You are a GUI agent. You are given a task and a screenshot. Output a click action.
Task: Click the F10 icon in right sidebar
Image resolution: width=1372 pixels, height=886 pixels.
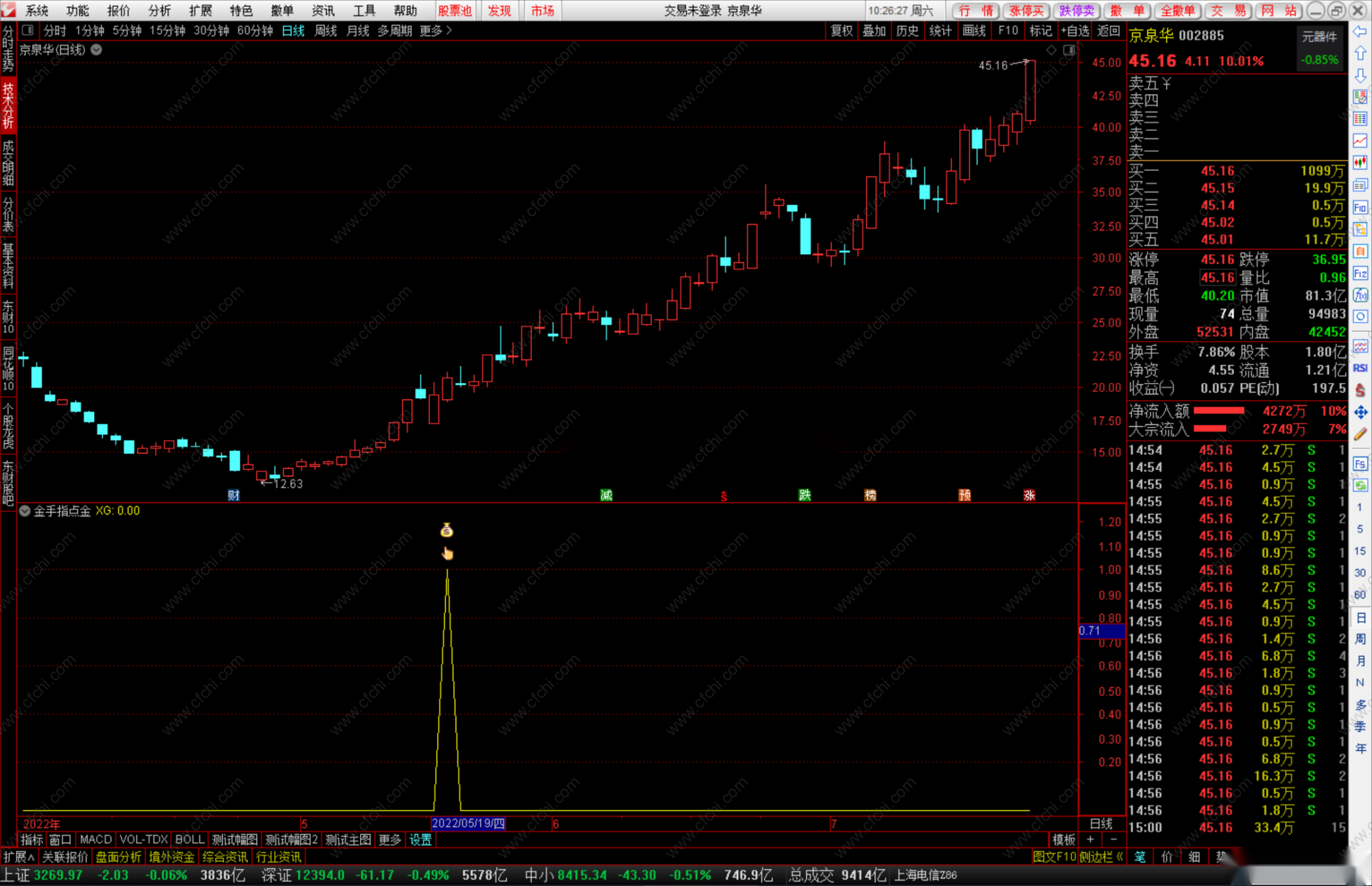(x=1360, y=207)
